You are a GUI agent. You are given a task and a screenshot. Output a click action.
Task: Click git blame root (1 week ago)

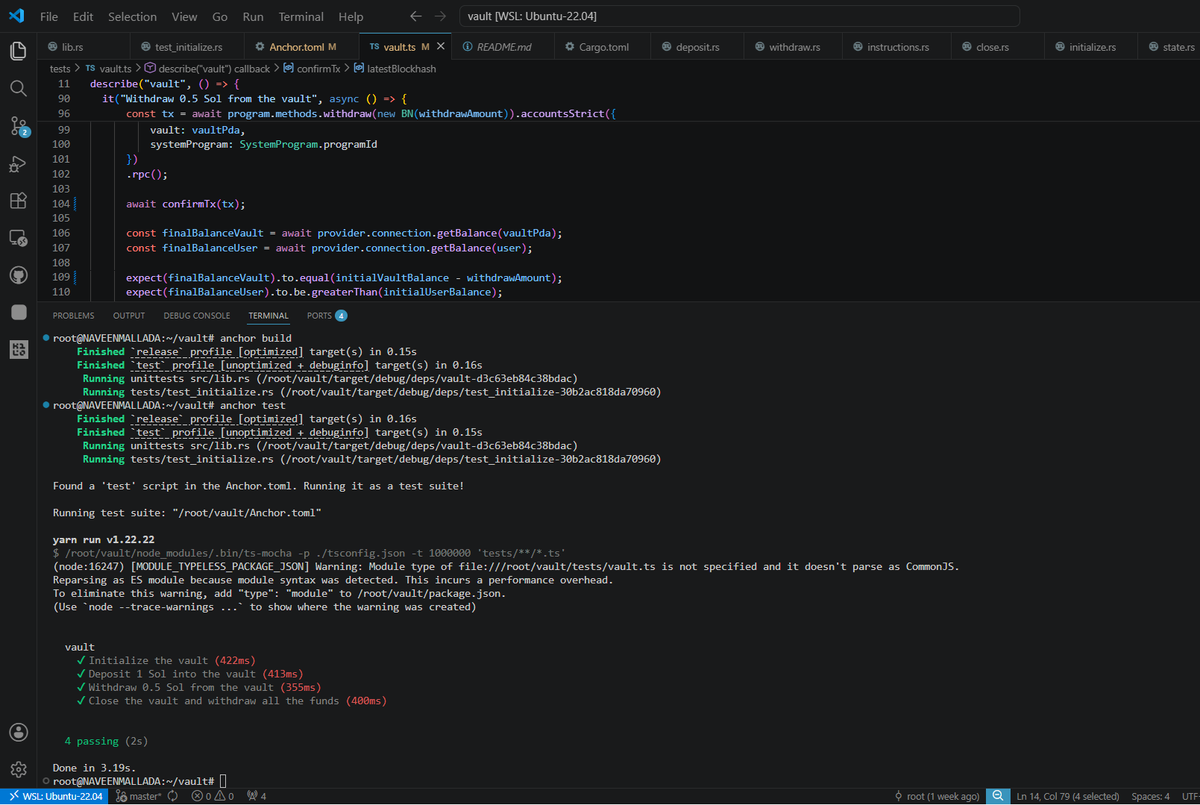(x=937, y=797)
